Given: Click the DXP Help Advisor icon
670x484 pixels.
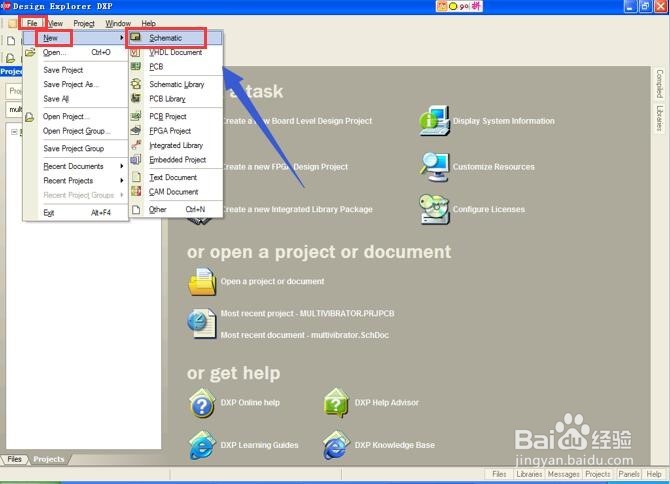Looking at the screenshot, I should (x=336, y=403).
